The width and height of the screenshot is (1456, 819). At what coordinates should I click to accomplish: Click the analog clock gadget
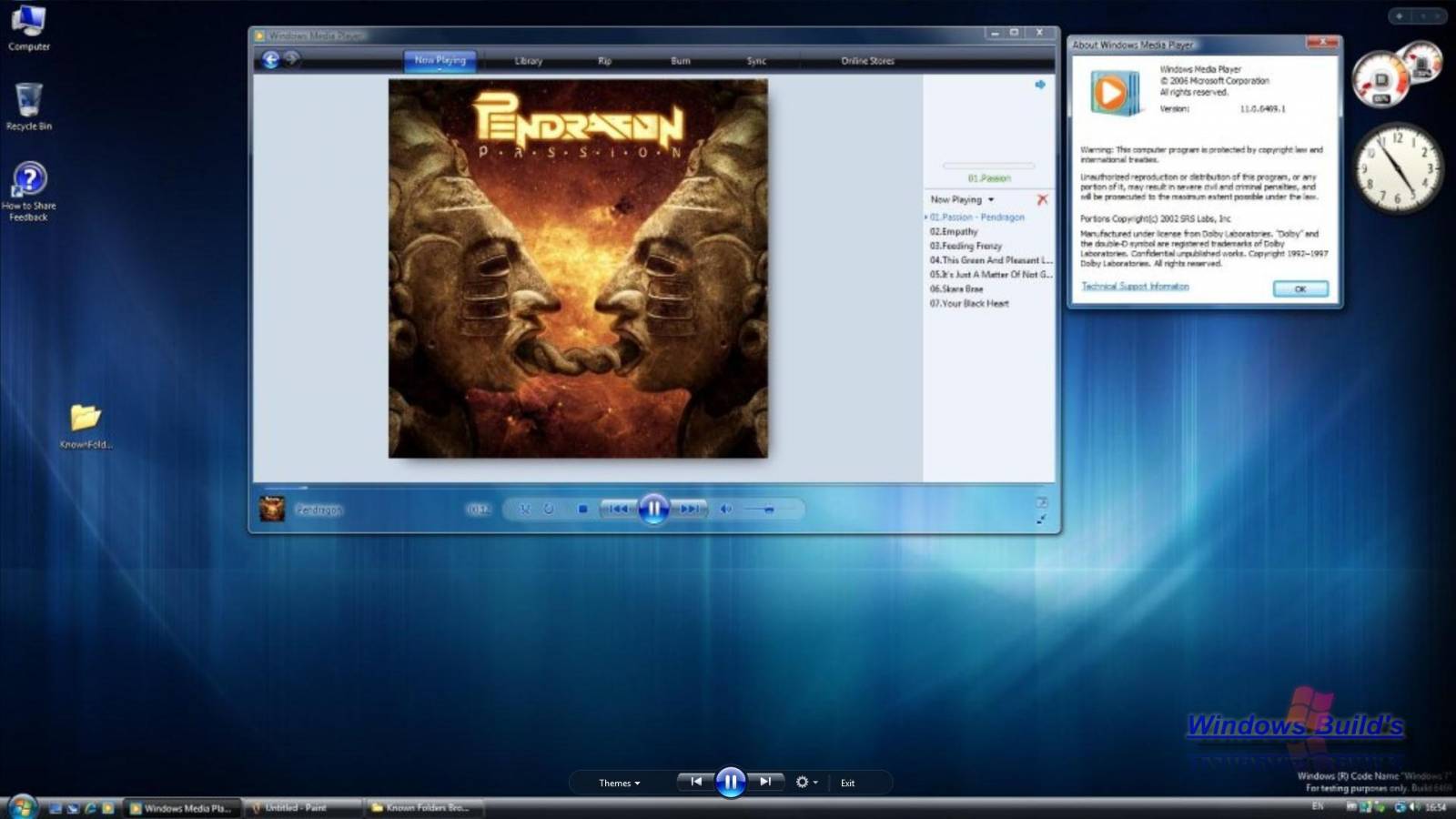pos(1397,168)
